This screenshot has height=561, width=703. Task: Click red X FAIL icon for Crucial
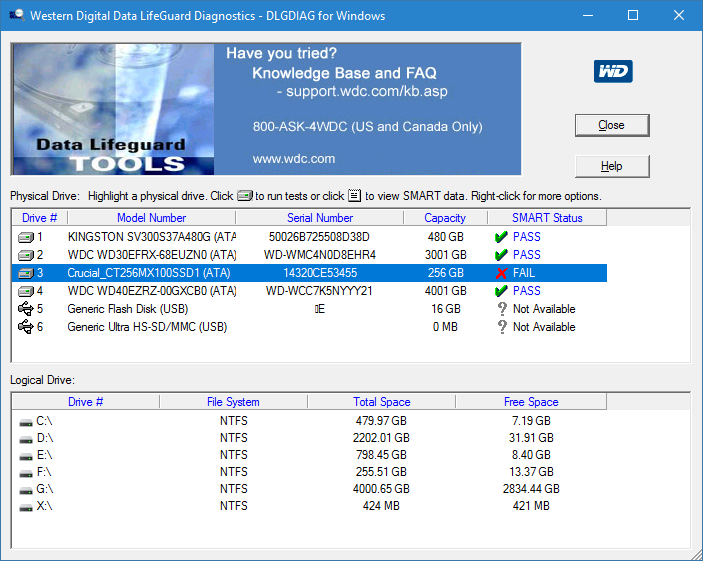502,273
